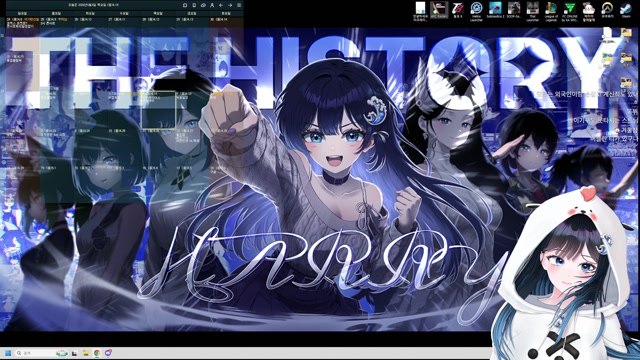Open the Overwatch desktop shortcut

607,11
